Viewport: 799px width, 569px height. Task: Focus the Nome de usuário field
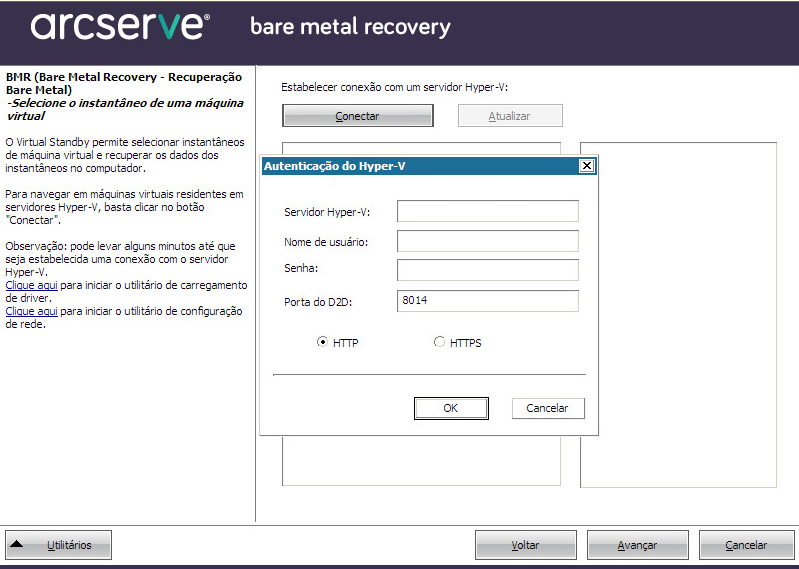tap(488, 241)
